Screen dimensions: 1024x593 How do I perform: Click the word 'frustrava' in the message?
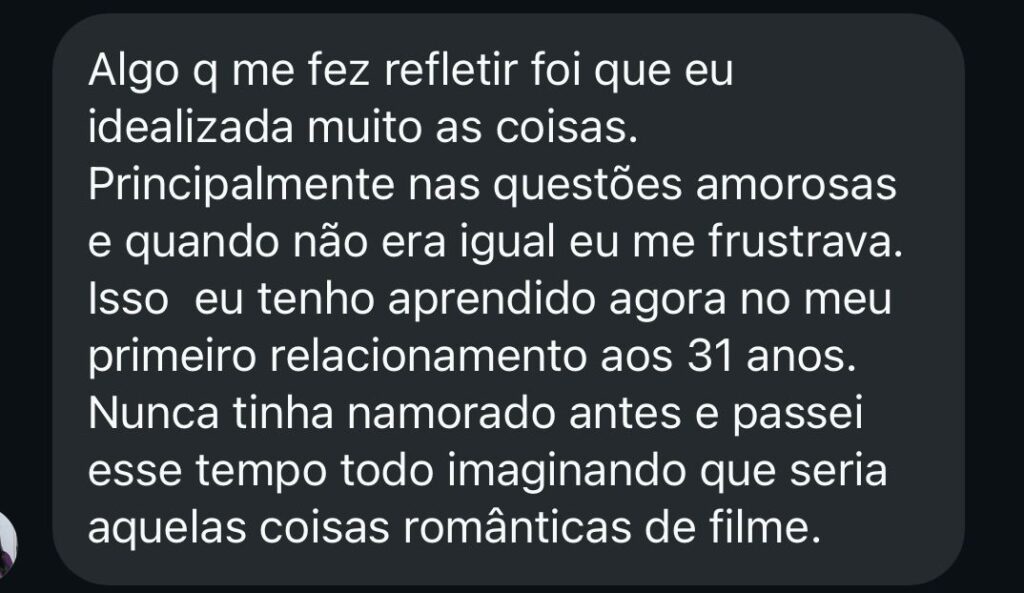point(805,242)
